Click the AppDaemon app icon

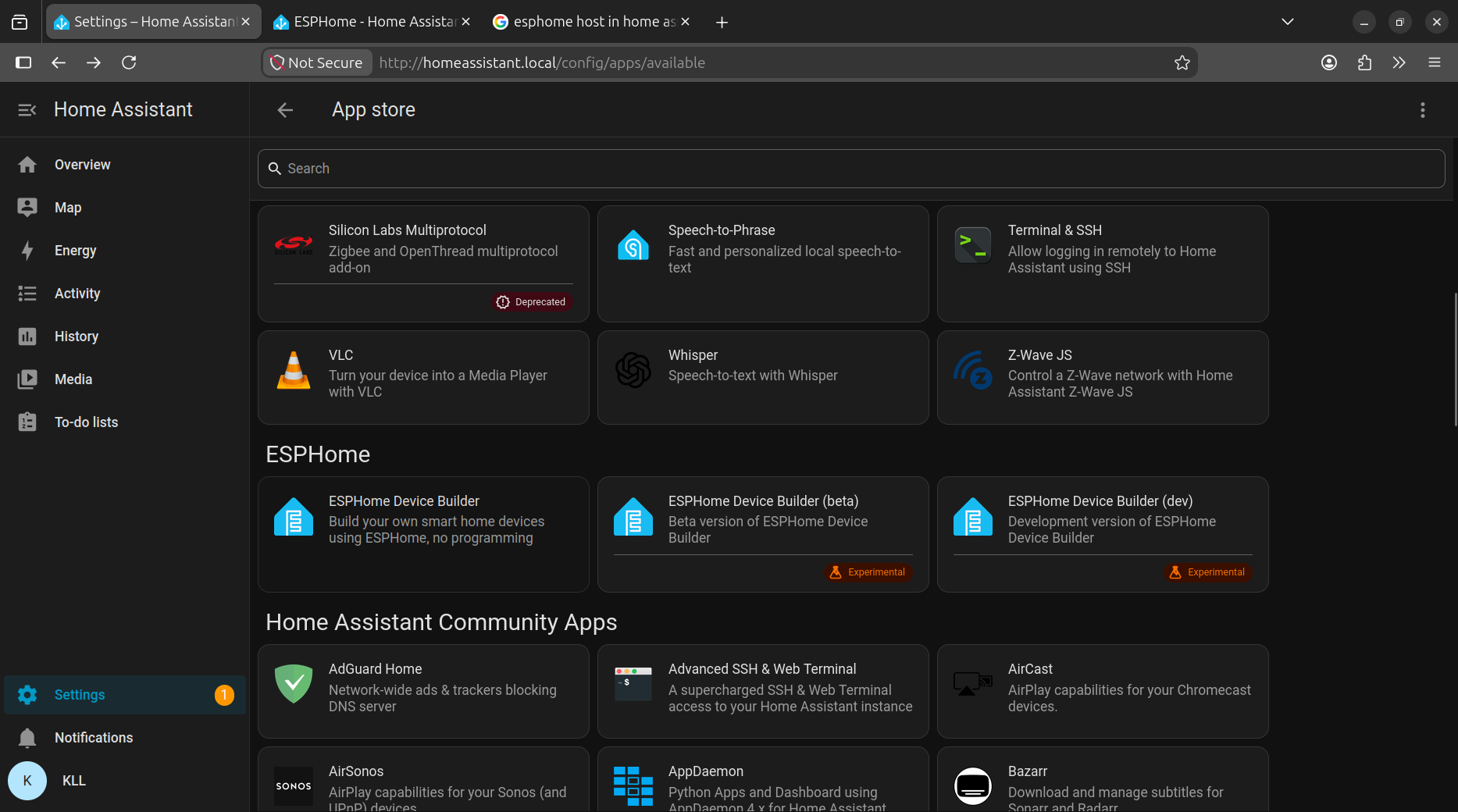(633, 786)
